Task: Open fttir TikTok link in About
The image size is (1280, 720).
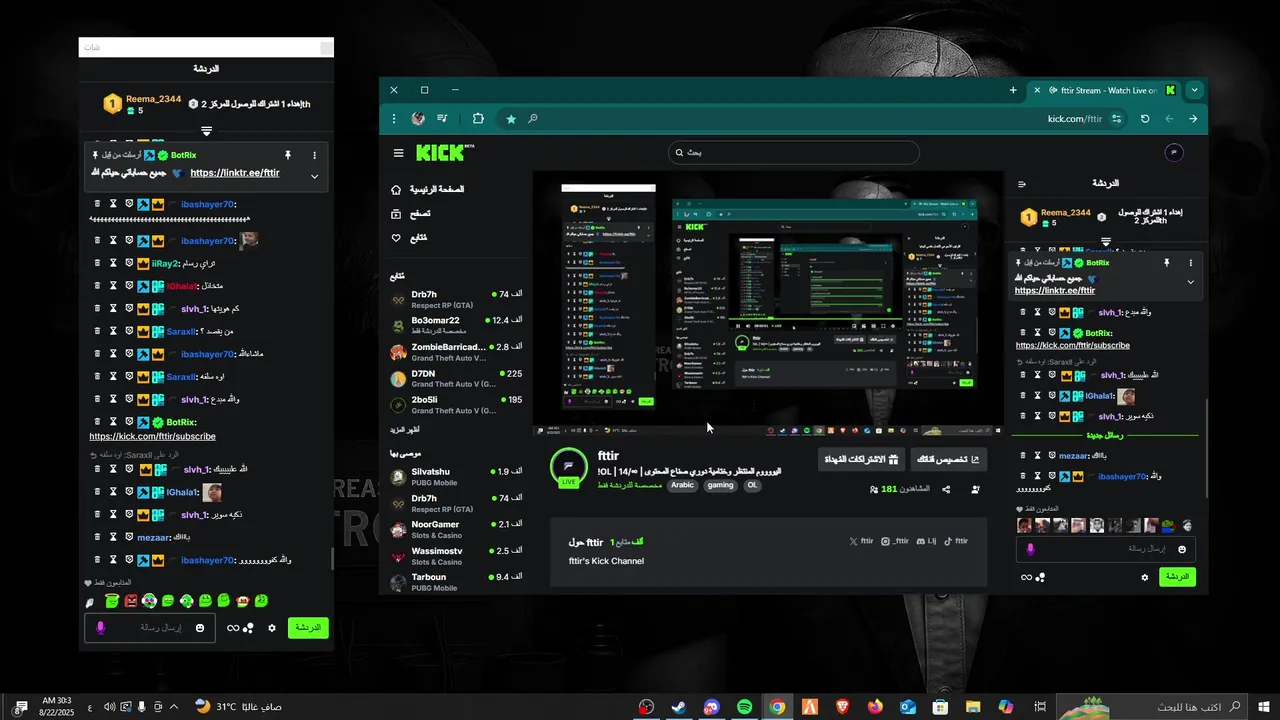Action: (956, 541)
